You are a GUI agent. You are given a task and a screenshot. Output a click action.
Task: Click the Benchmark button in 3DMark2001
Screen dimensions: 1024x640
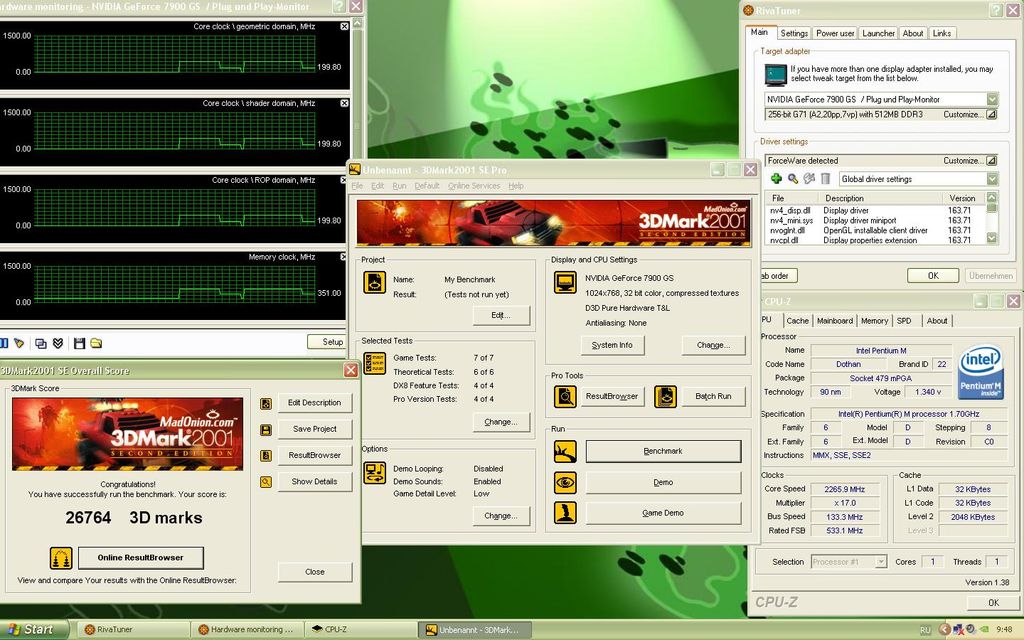coord(663,451)
